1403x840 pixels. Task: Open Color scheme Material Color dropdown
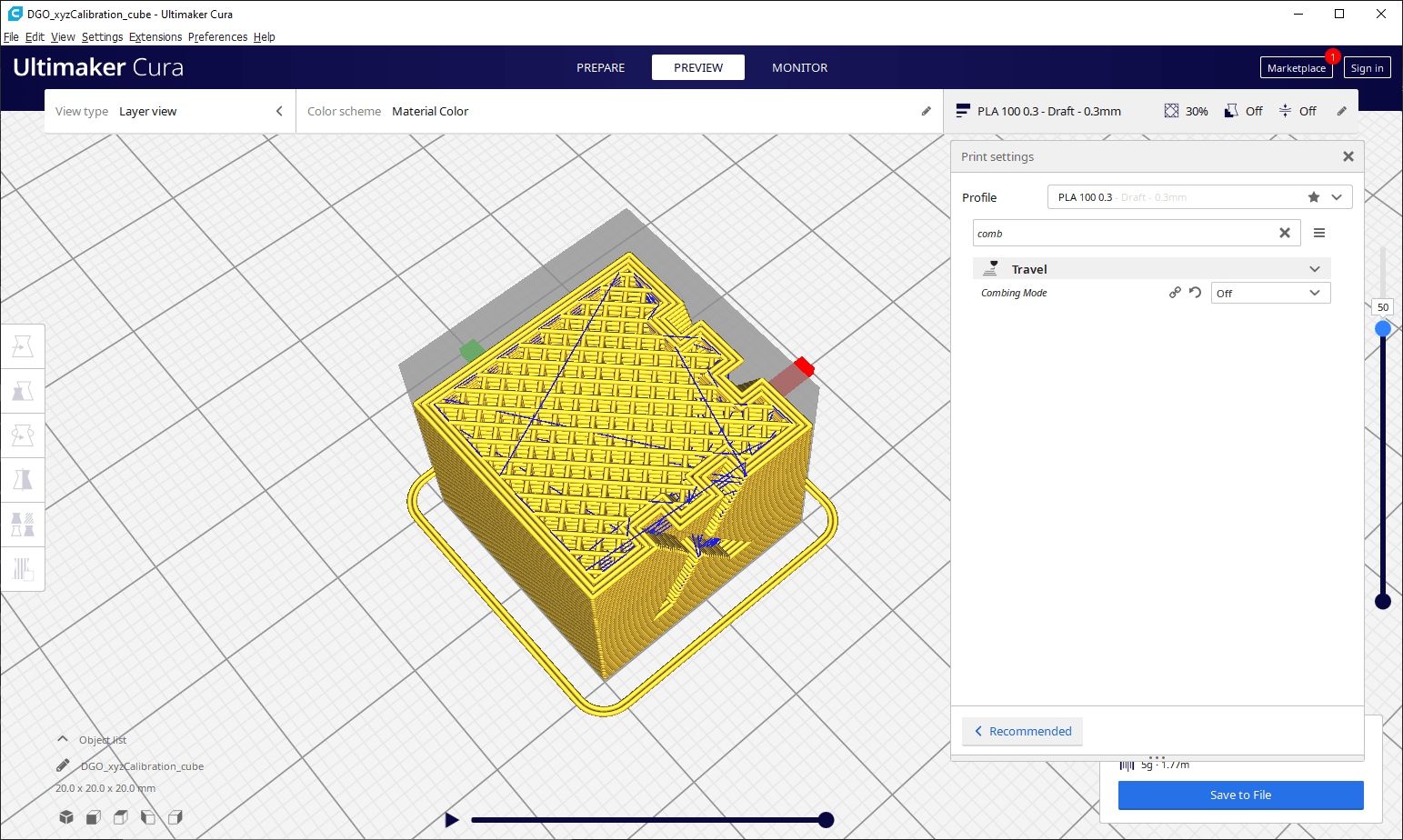point(619,111)
